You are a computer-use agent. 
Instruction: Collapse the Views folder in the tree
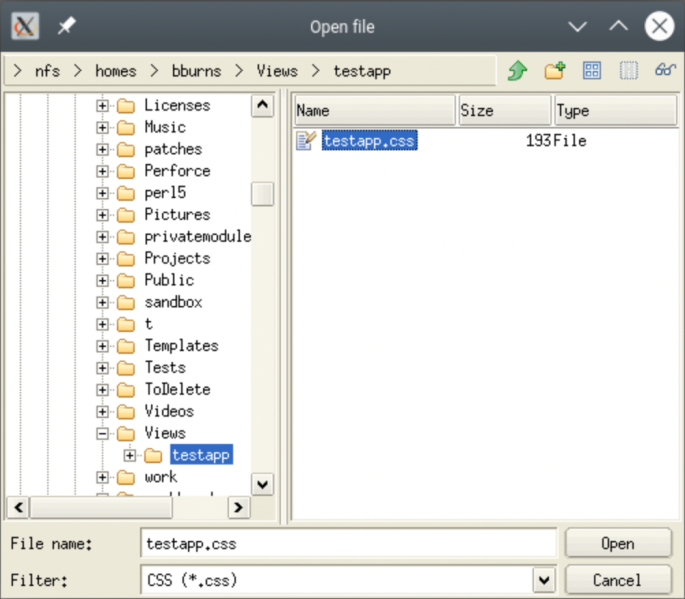point(103,433)
